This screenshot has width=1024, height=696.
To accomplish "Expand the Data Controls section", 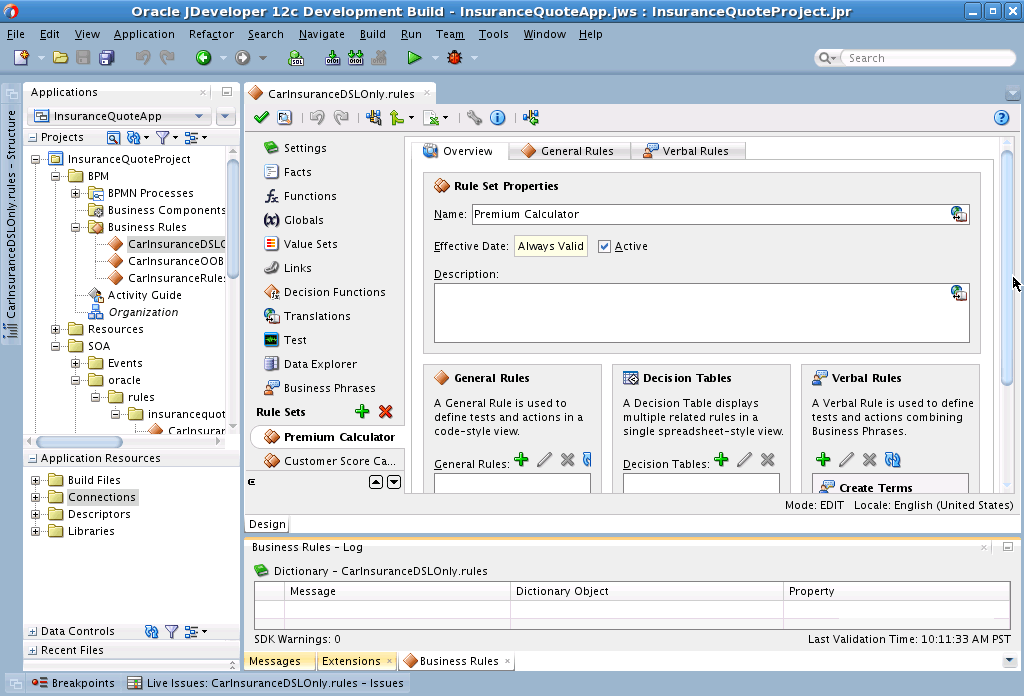I will click(x=33, y=631).
